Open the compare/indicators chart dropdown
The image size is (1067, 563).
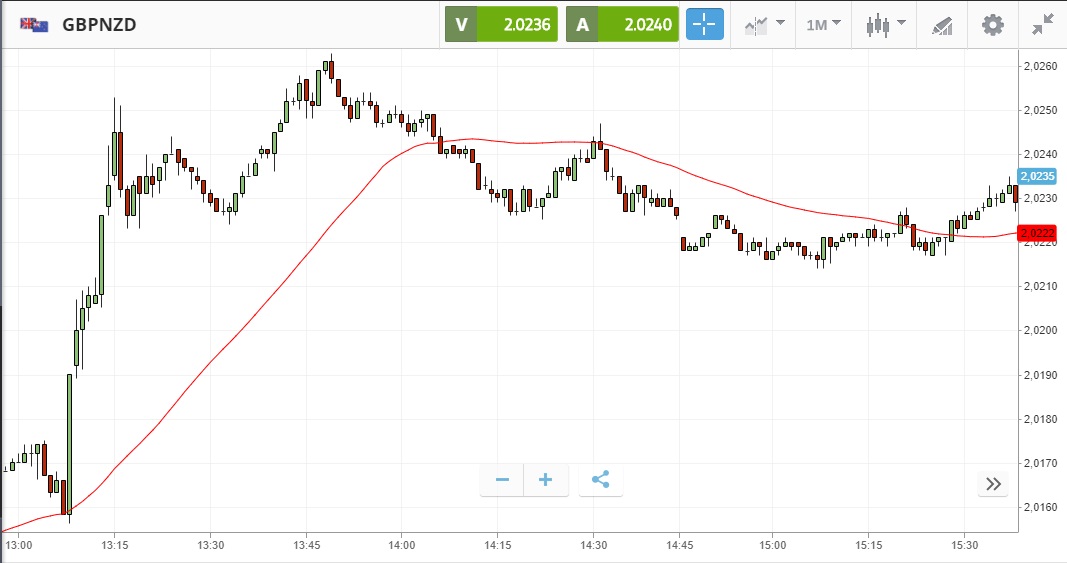pos(763,25)
